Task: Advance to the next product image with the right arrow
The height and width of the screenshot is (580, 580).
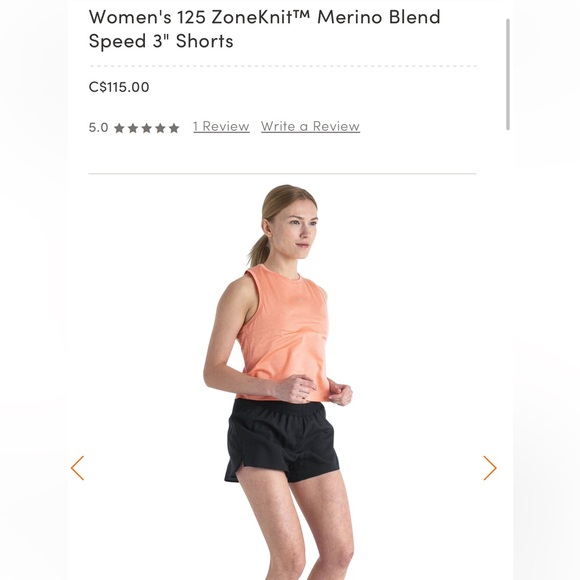Action: pyautogui.click(x=490, y=468)
